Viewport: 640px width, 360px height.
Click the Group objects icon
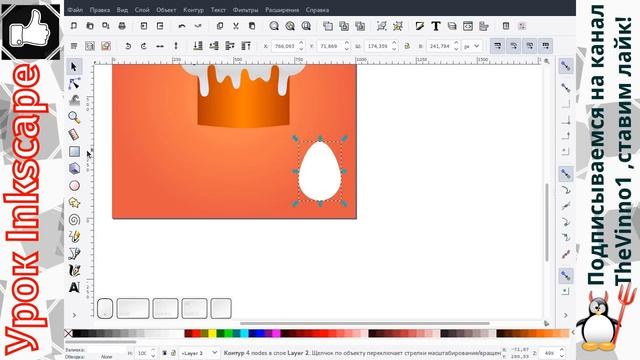tap(382, 26)
